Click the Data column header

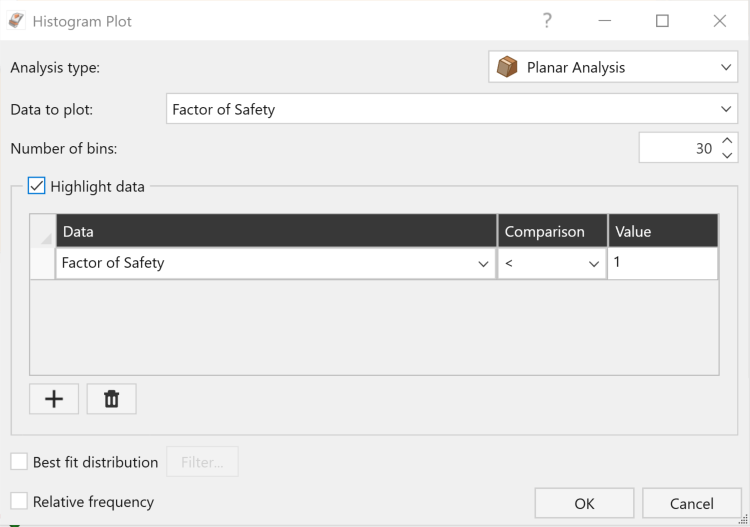[276, 231]
